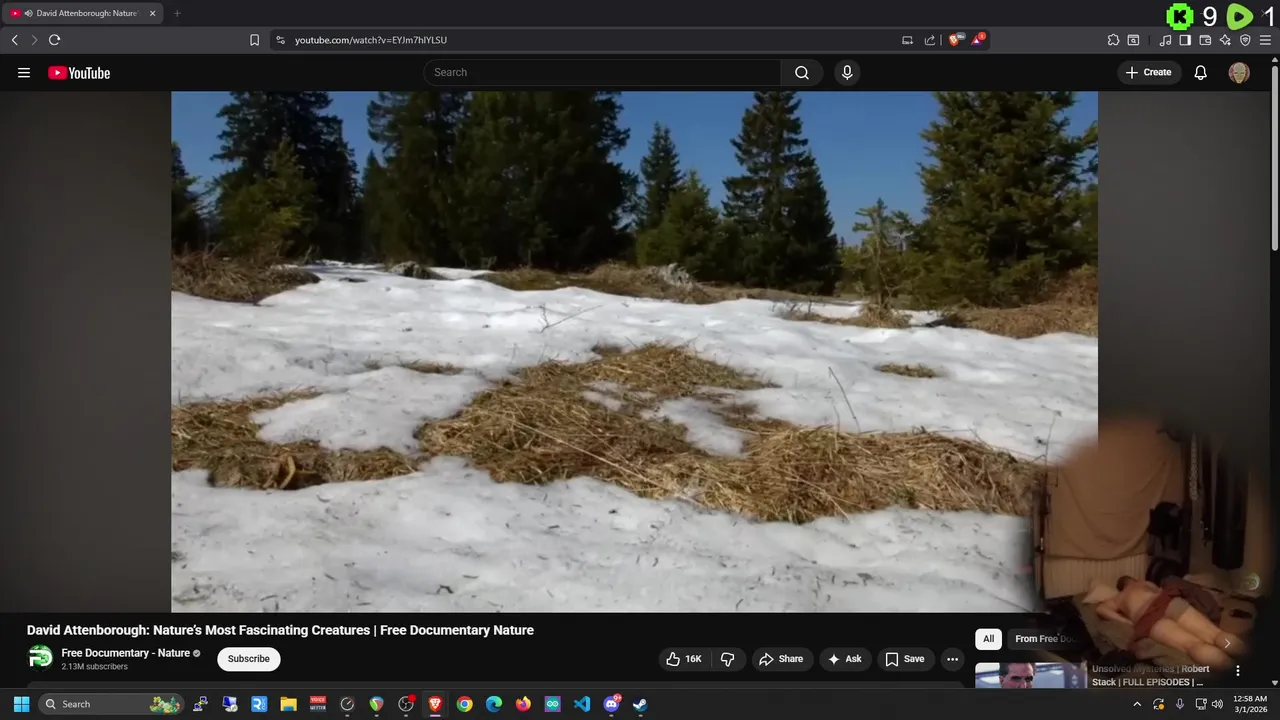This screenshot has width=1280, height=720.
Task: Dislike the video with thumbs down
Action: [x=727, y=659]
